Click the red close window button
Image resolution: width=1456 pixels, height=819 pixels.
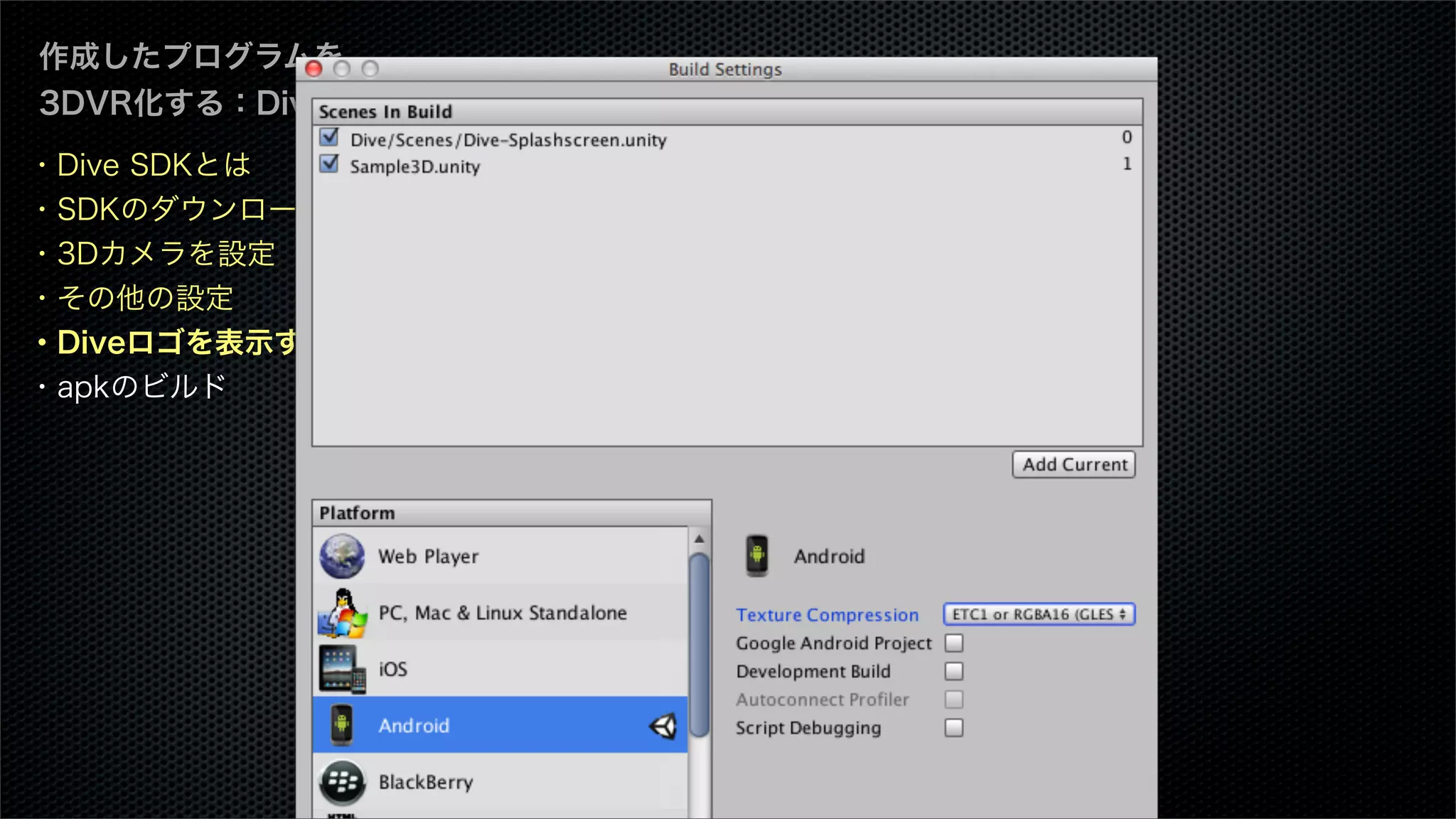coord(314,69)
